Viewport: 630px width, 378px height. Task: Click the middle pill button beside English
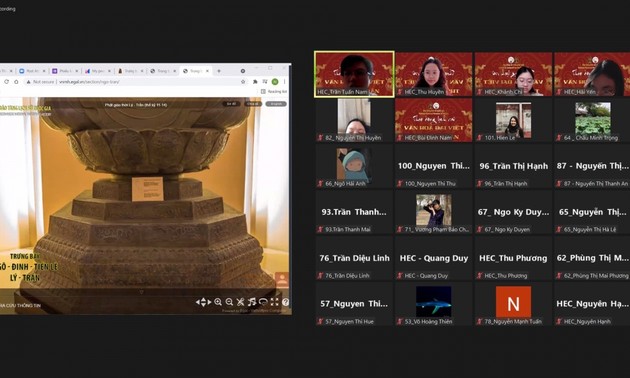253,104
